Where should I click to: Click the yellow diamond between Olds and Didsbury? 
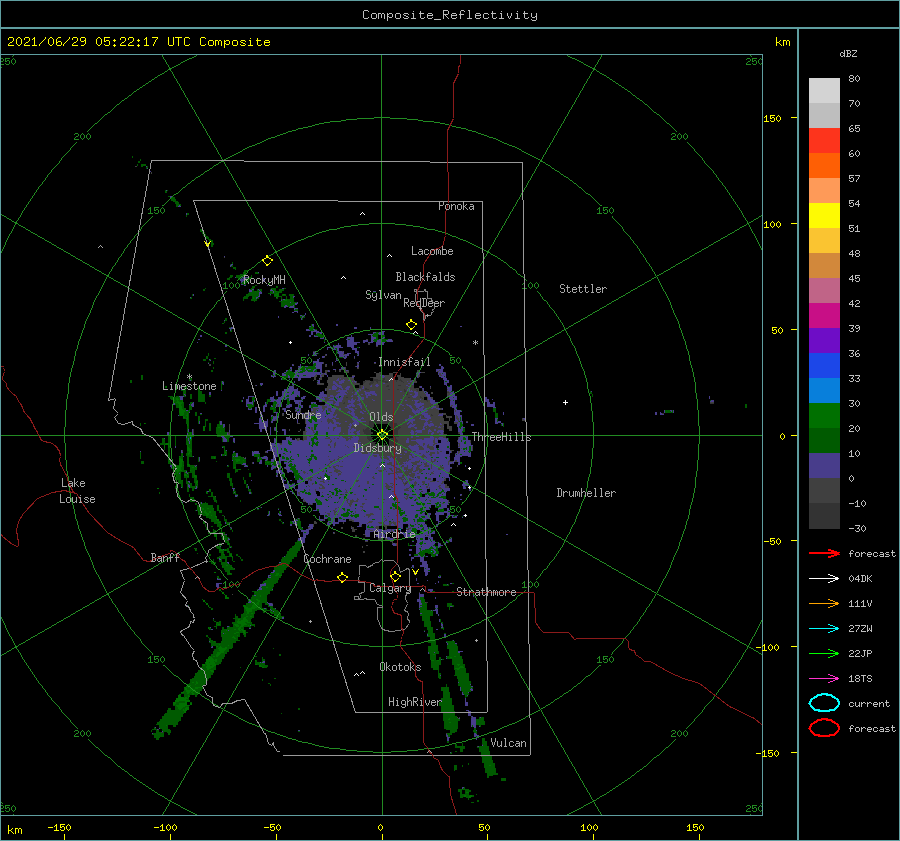pyautogui.click(x=382, y=435)
